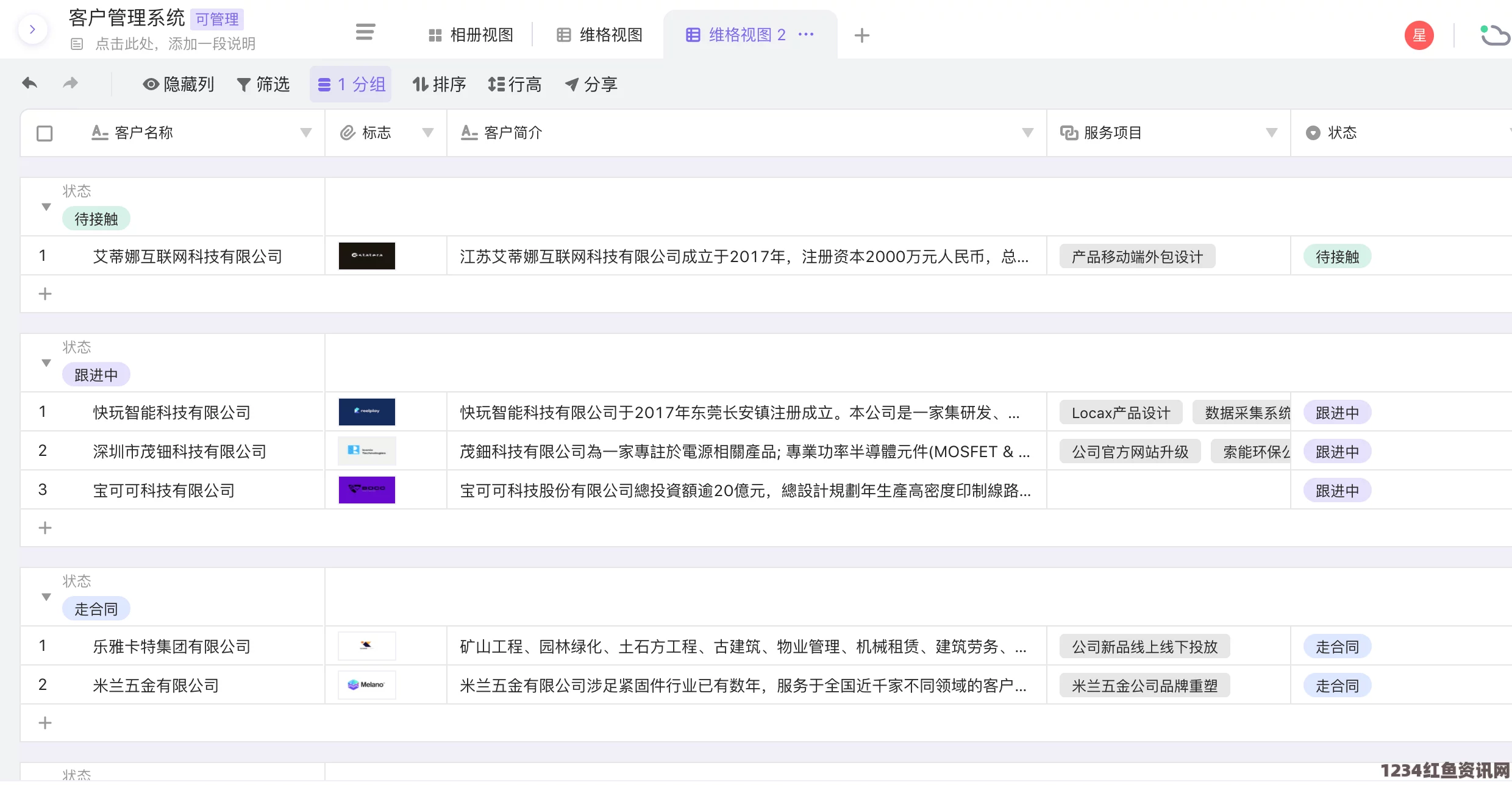Image resolution: width=1512 pixels, height=785 pixels.
Task: Add a row in the 跟进中 group
Action: point(45,528)
